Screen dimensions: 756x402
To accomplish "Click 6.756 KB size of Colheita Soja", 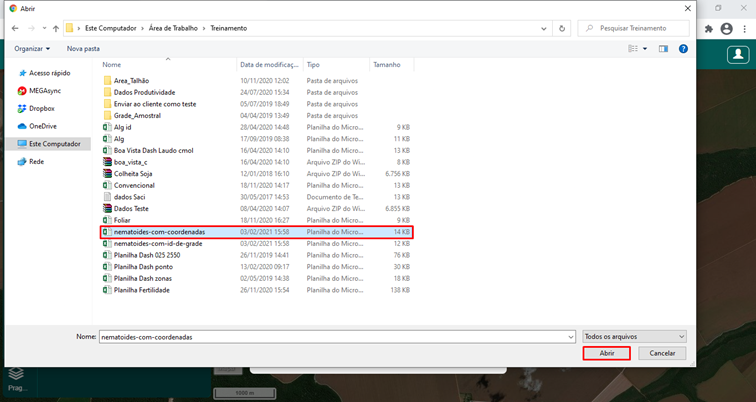I will click(x=398, y=174).
